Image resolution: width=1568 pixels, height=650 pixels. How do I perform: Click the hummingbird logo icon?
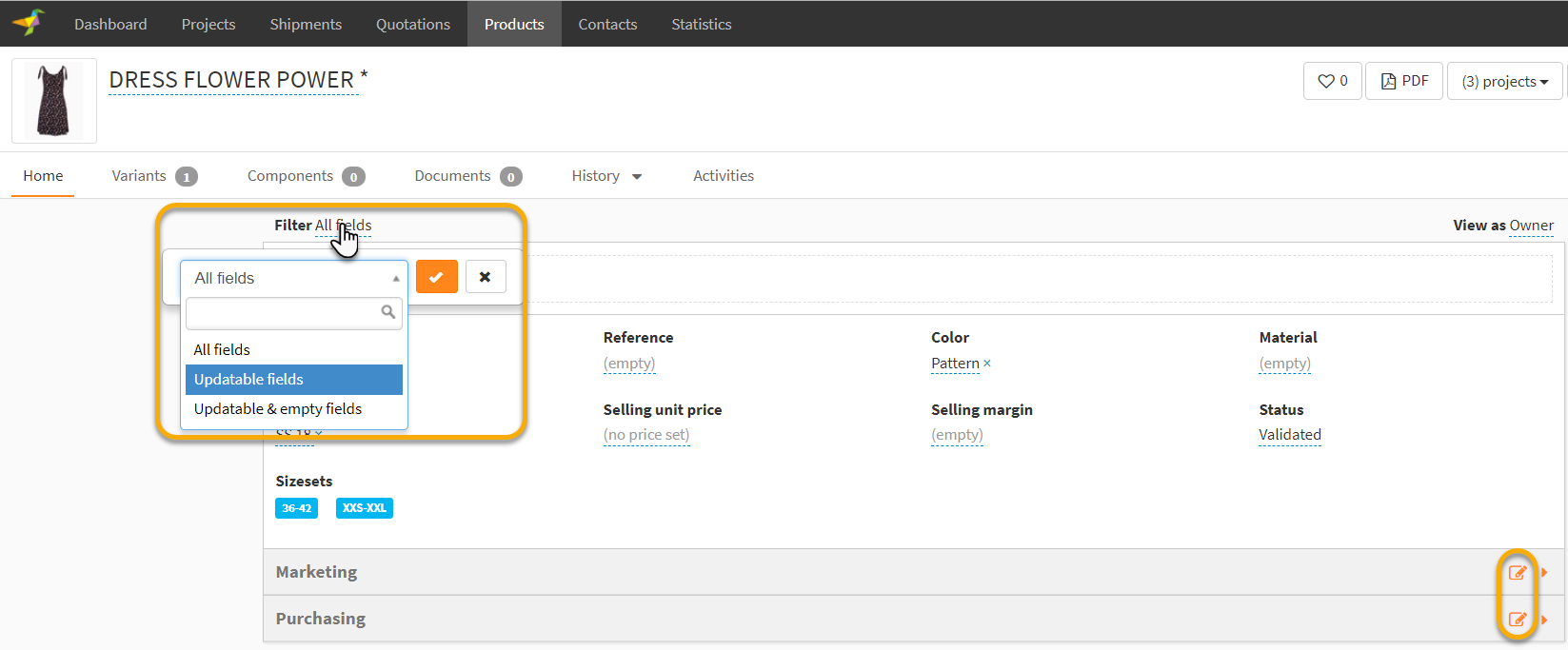tap(29, 23)
